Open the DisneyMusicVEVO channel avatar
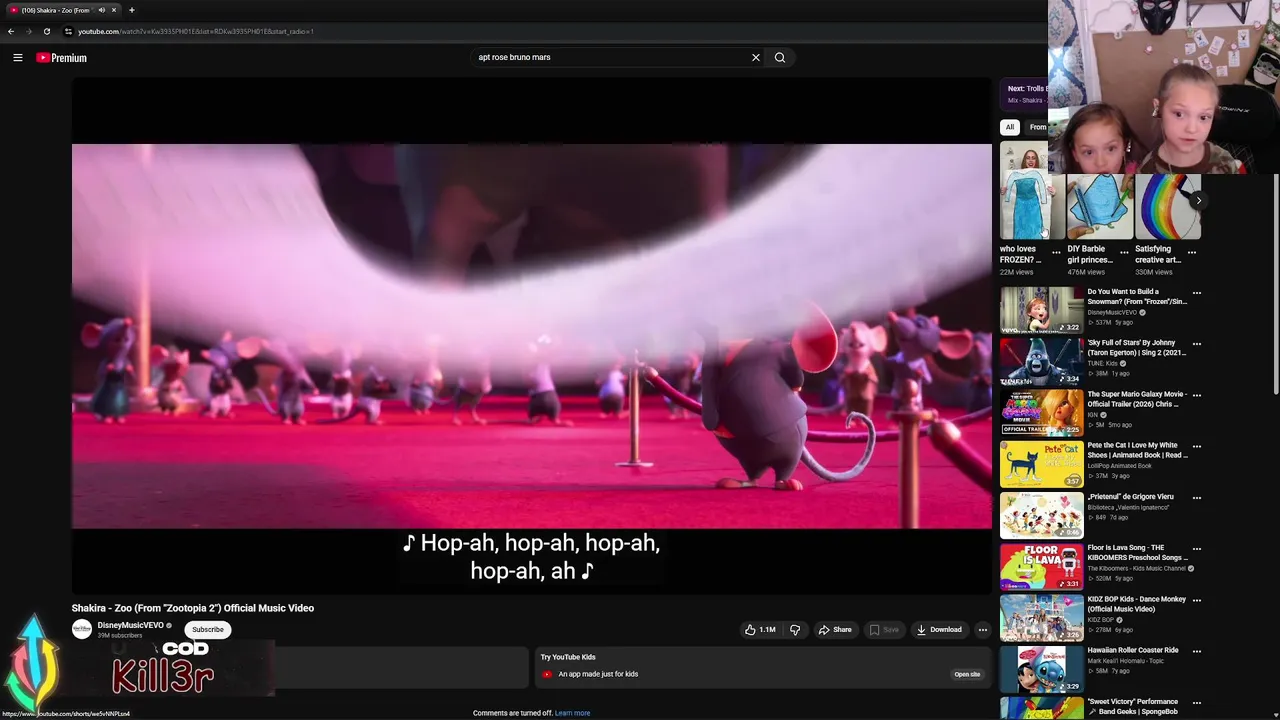This screenshot has width=1280, height=720. [82, 629]
